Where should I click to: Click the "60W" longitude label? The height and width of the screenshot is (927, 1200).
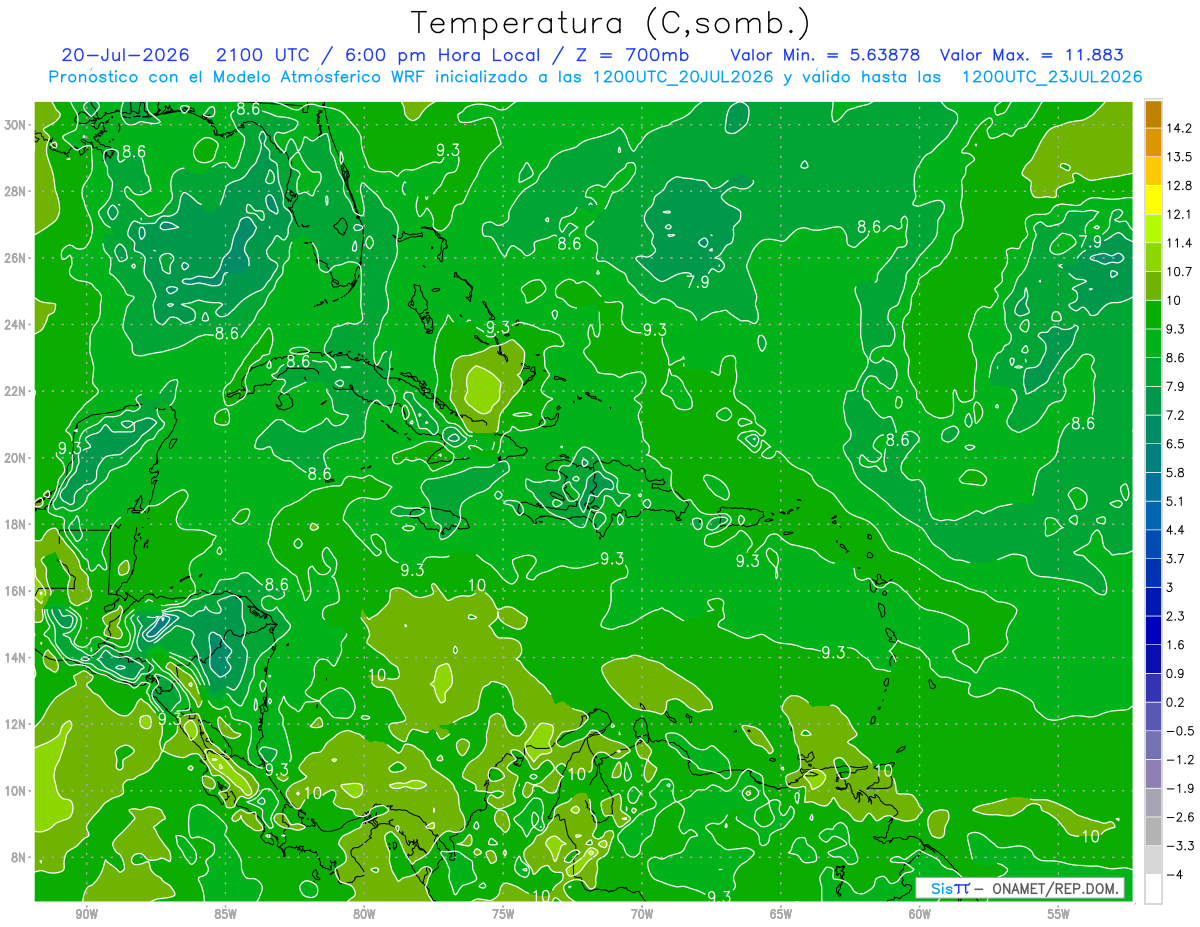[x=920, y=914]
